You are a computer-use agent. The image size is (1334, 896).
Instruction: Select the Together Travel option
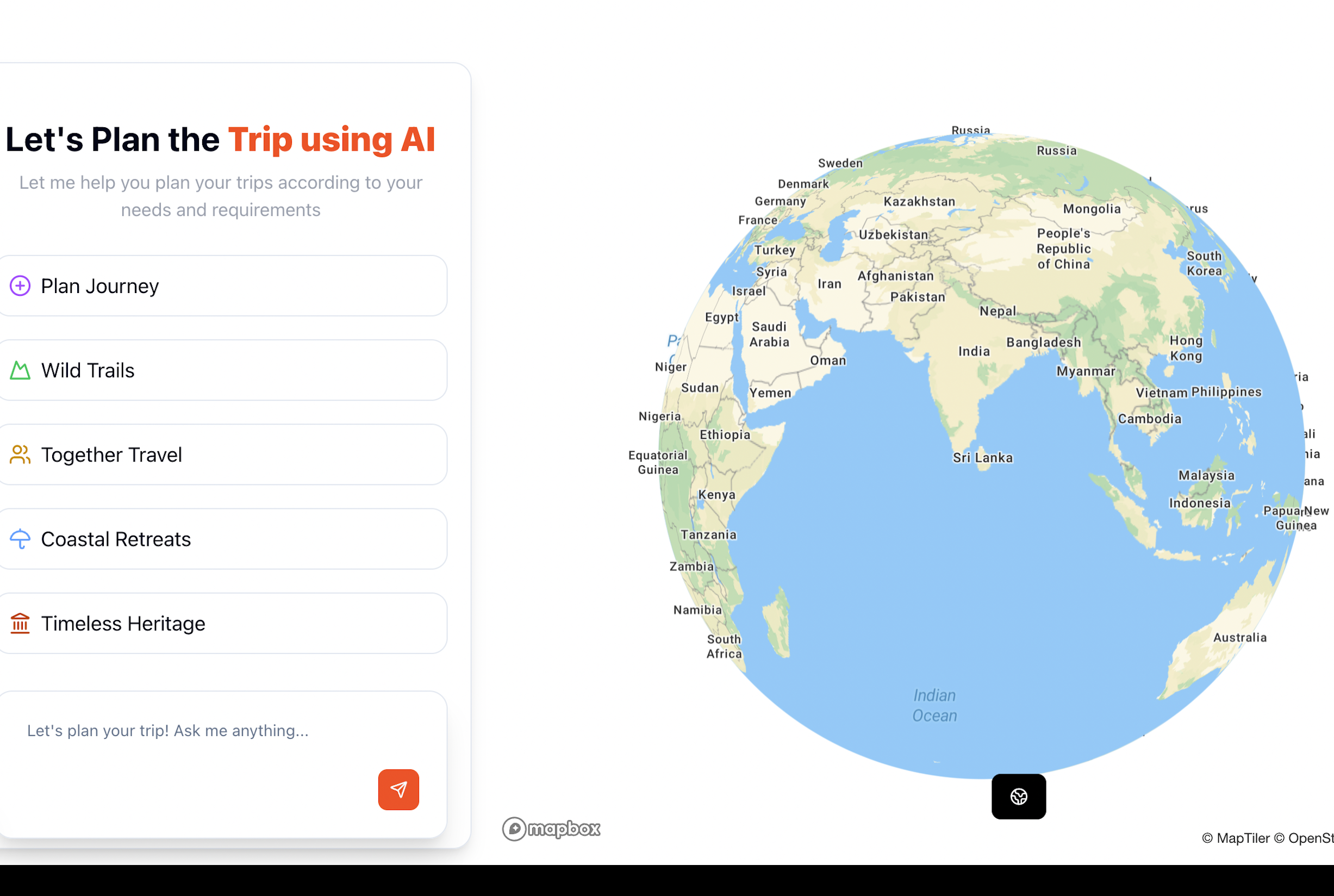pyautogui.click(x=222, y=455)
